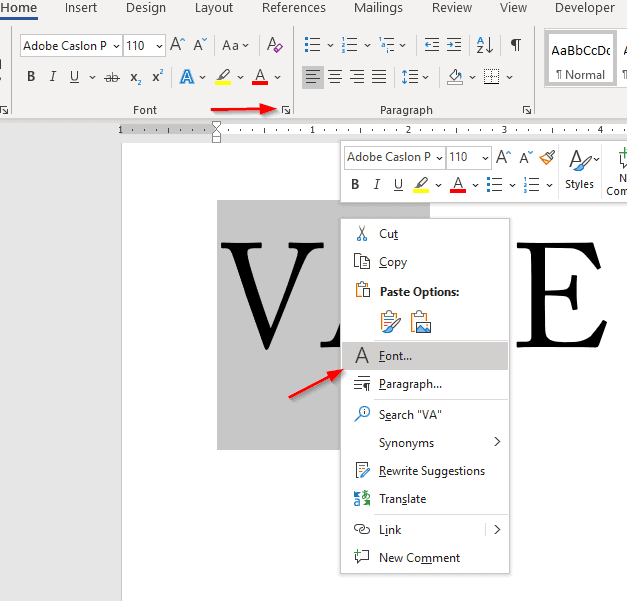Open the Styles button in mini toolbar

click(x=579, y=170)
